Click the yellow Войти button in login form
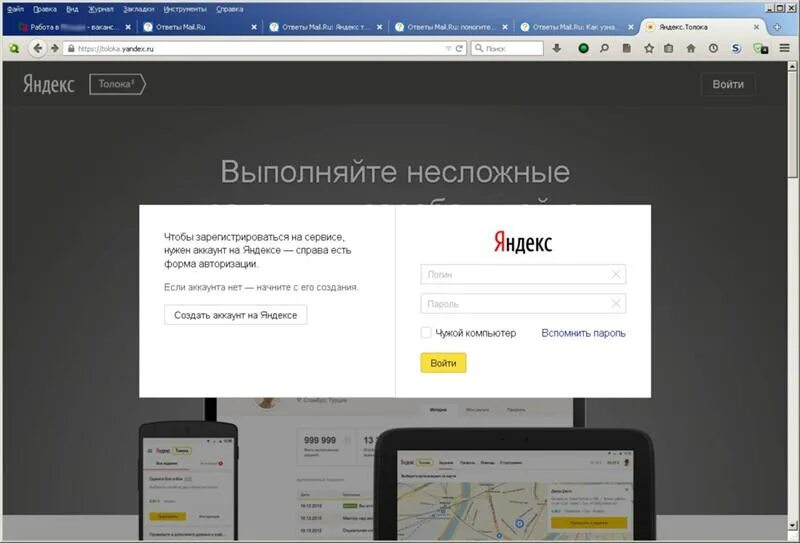The image size is (800, 543). pyautogui.click(x=443, y=363)
